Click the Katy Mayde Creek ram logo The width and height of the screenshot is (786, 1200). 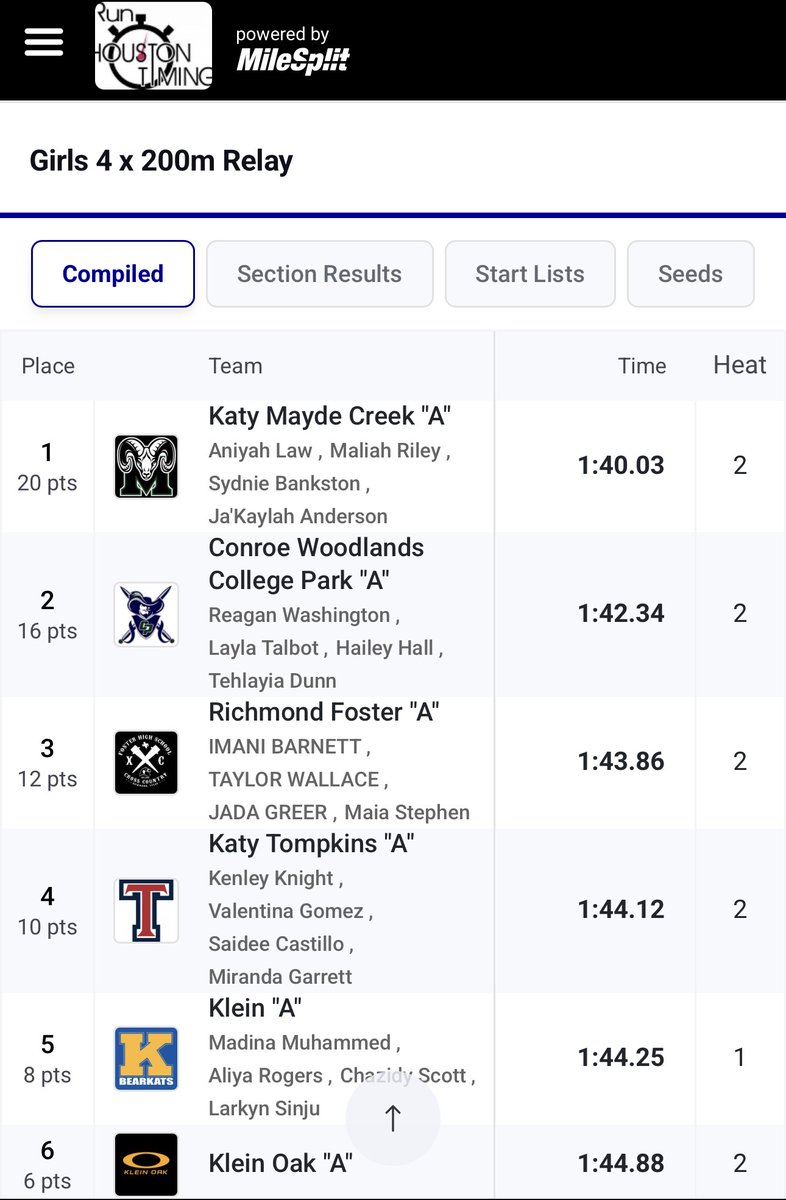(146, 466)
